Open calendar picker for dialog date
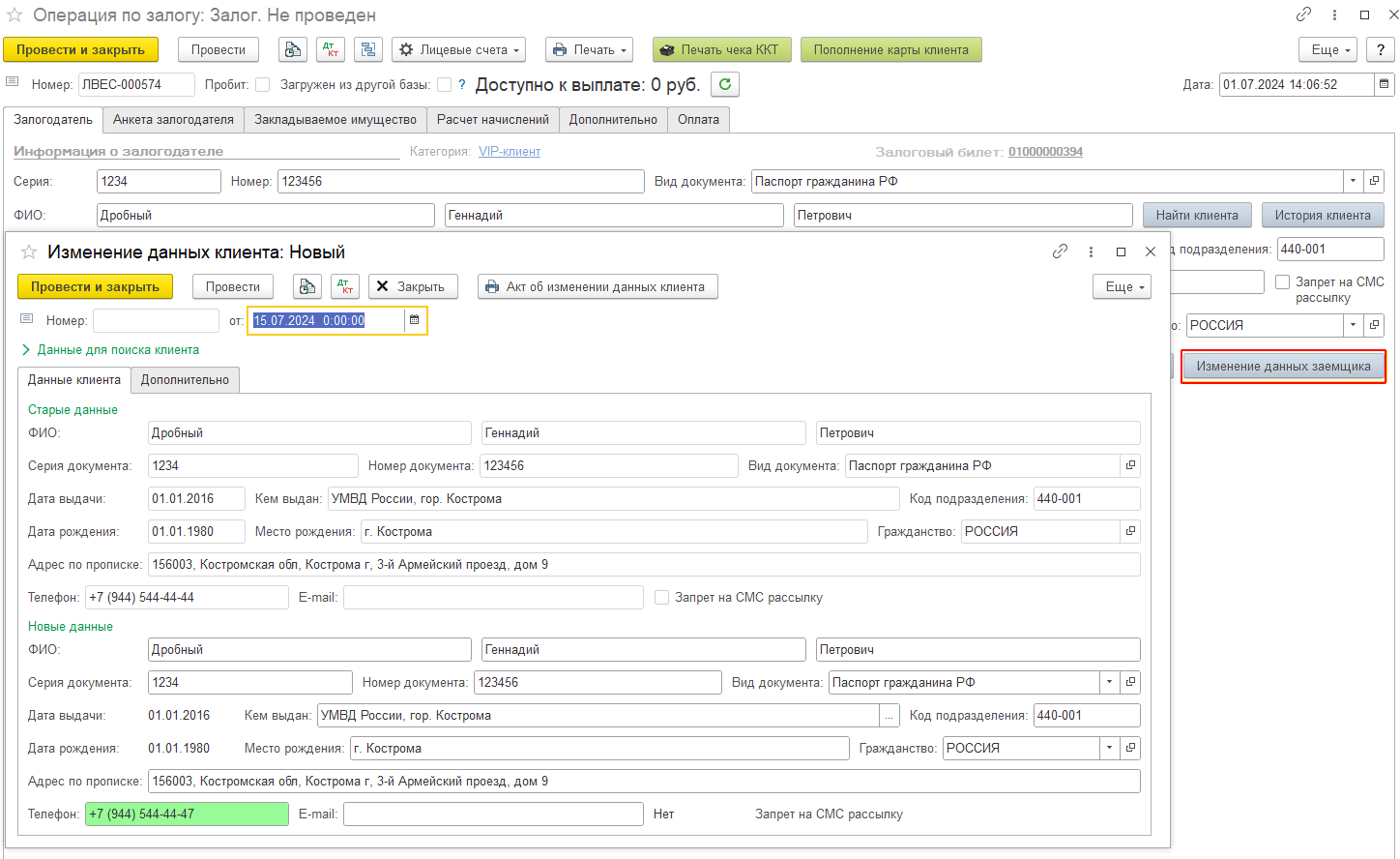The height and width of the screenshot is (859, 1400). click(x=415, y=320)
